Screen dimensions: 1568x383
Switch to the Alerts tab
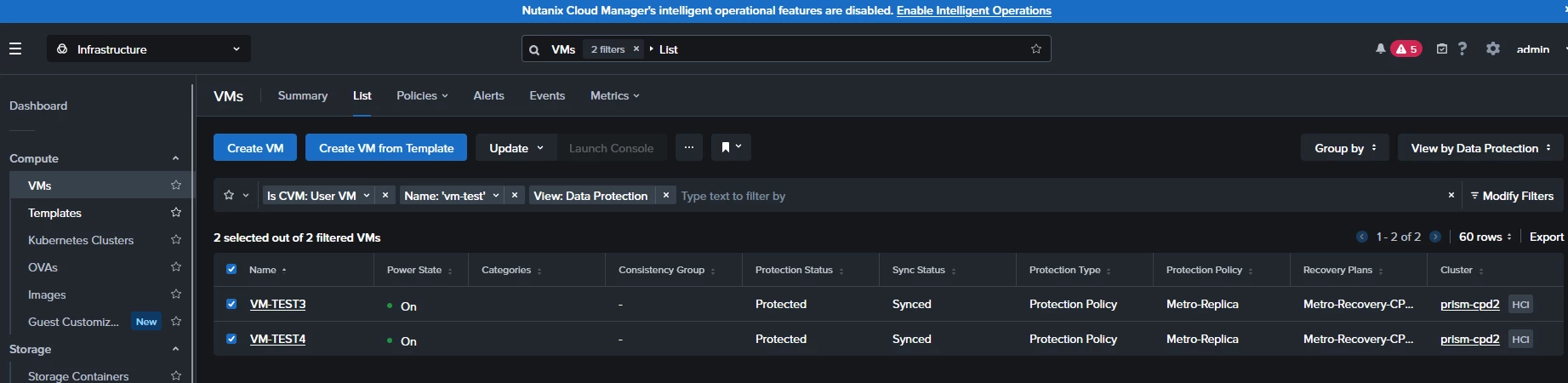488,95
